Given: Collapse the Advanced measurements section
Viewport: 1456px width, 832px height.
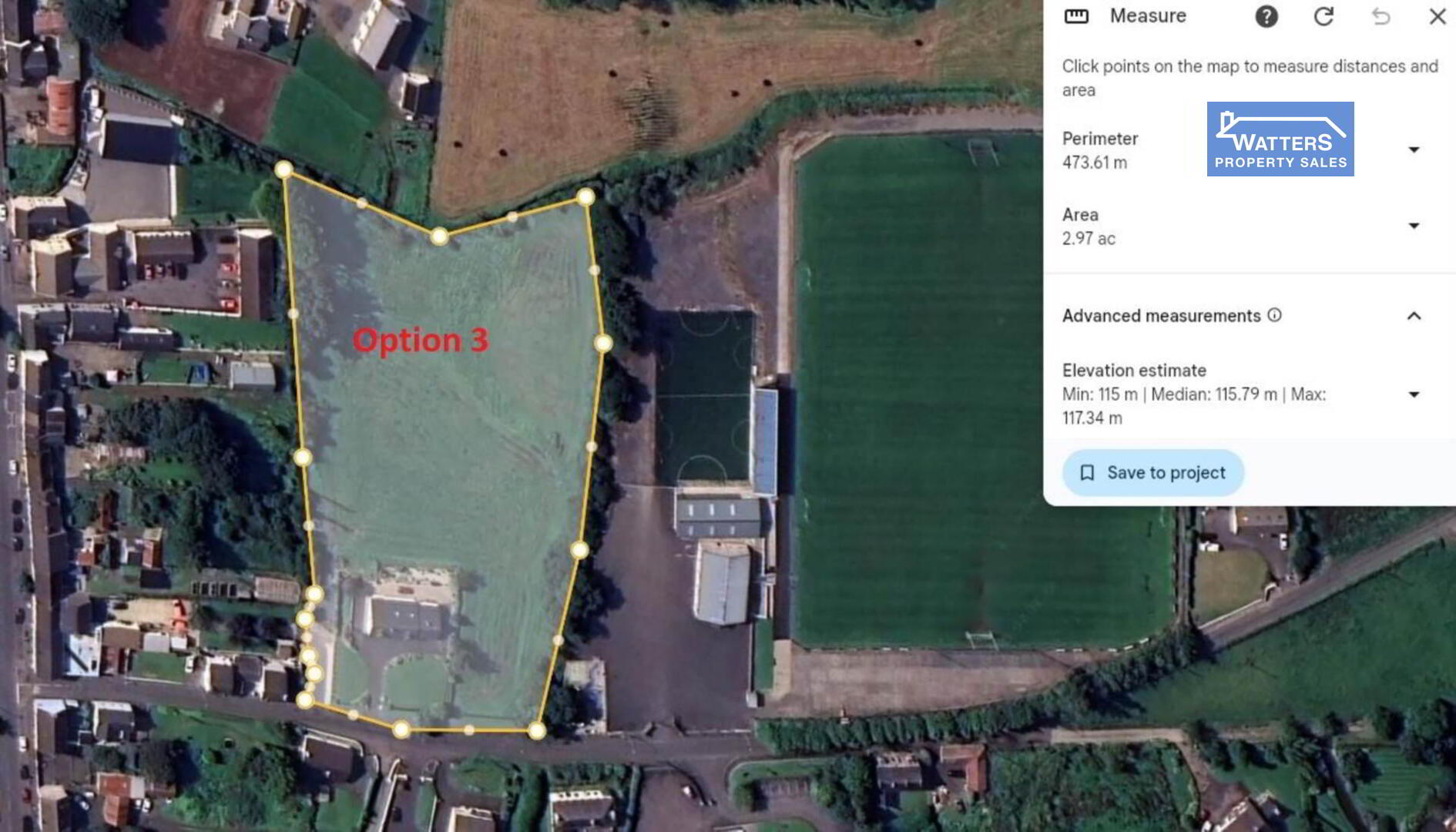Looking at the screenshot, I should pos(1414,316).
